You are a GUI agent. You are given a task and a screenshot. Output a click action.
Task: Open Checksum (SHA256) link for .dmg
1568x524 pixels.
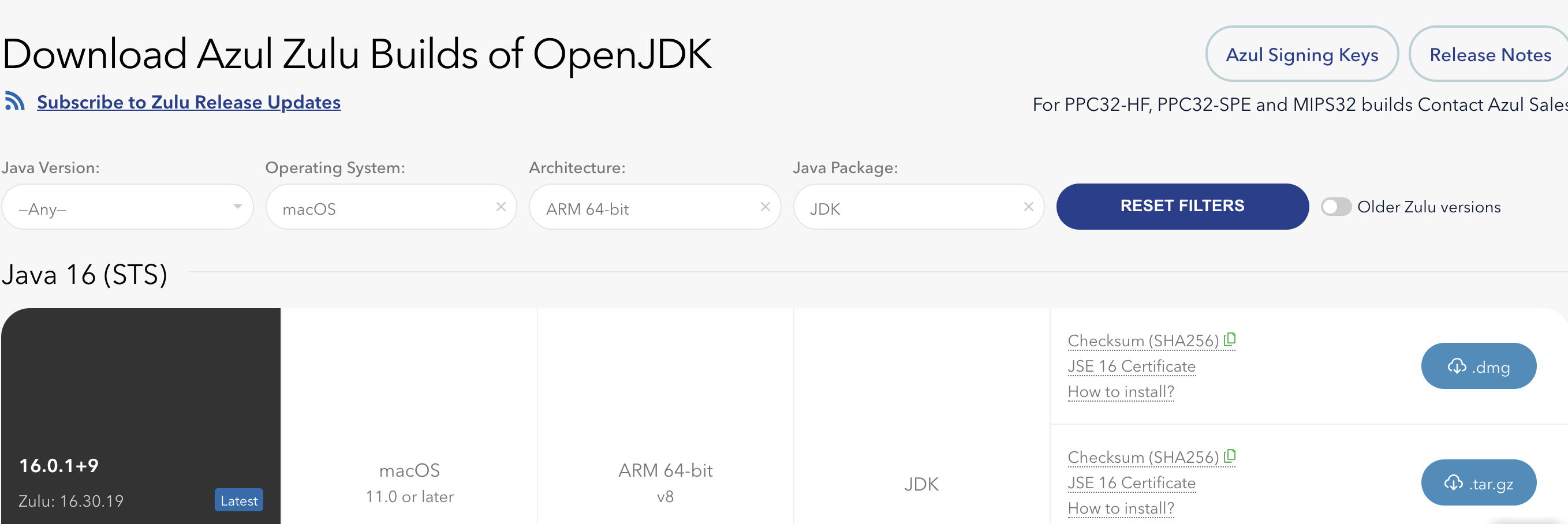1143,341
